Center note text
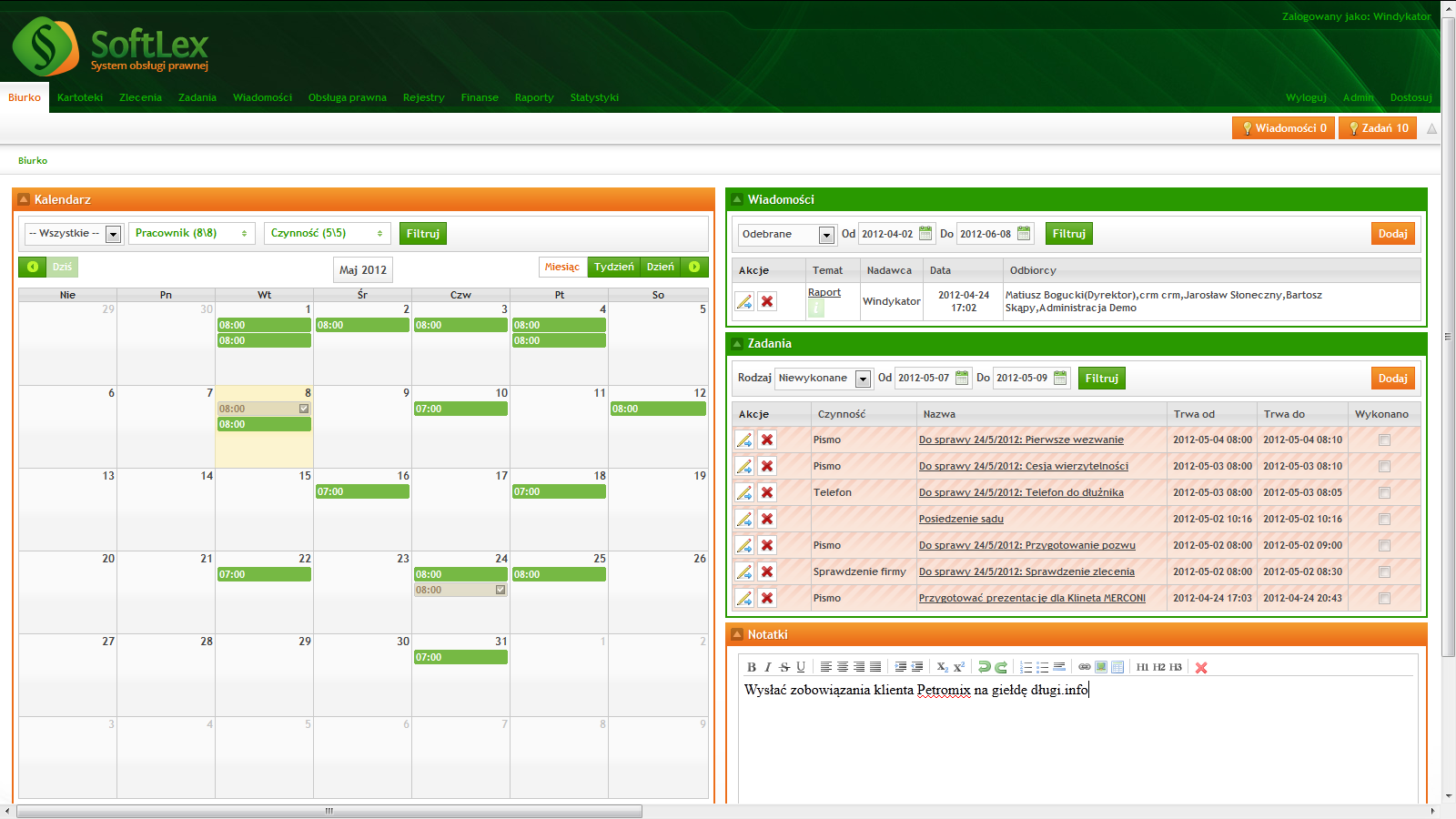This screenshot has width=1456, height=819. (843, 667)
